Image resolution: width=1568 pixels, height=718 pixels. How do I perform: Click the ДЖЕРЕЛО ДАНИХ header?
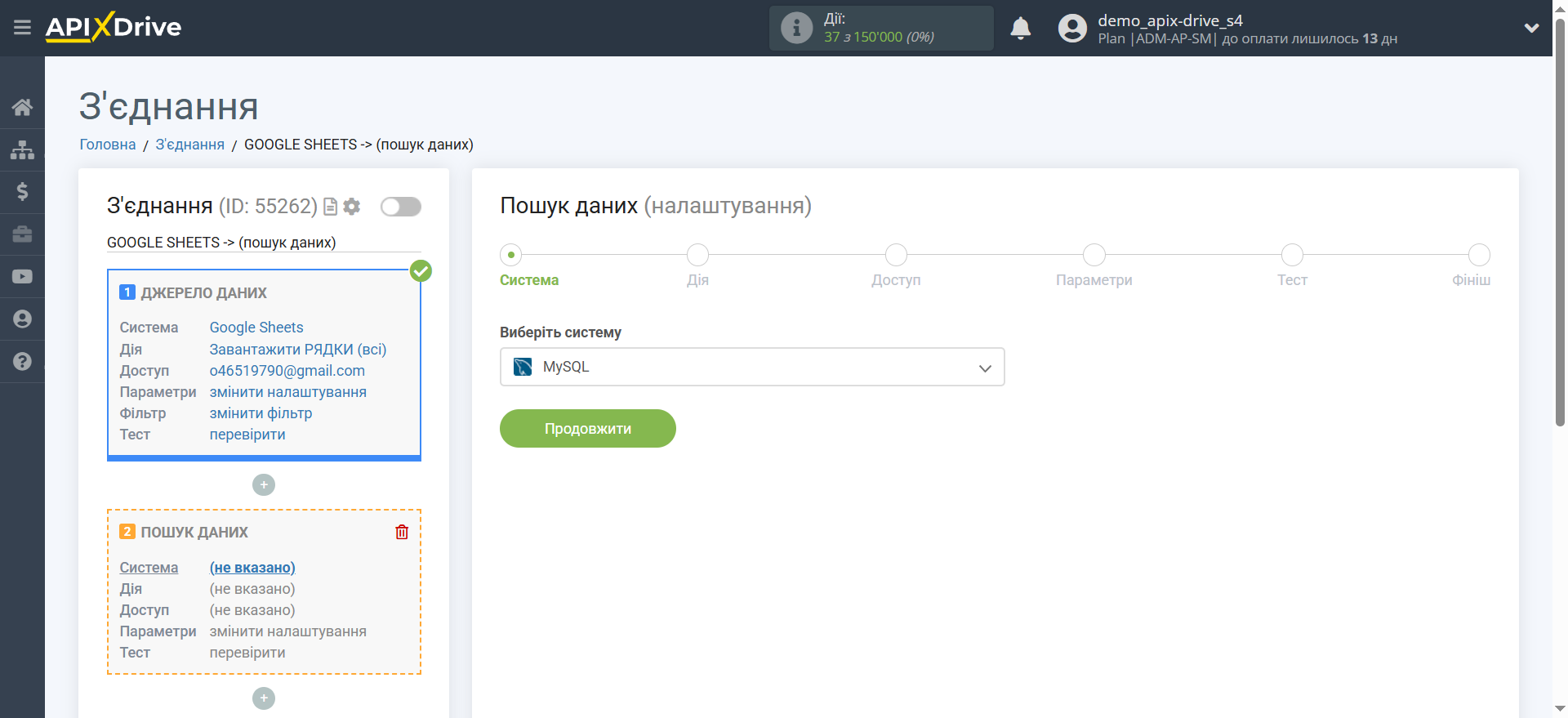coord(204,293)
